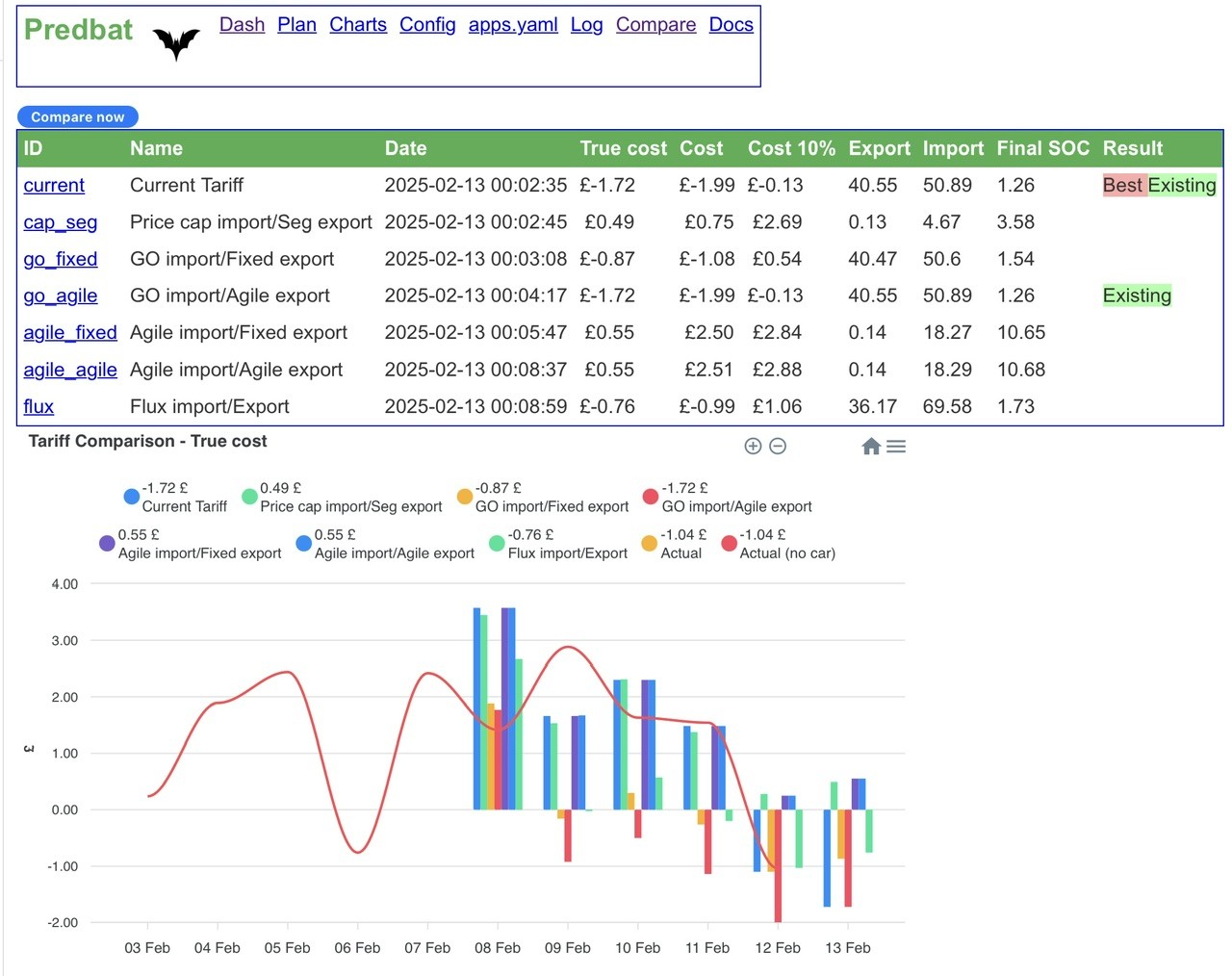The height and width of the screenshot is (976, 1232).
Task: Hide the Actual (no car) series
Action: 779,544
